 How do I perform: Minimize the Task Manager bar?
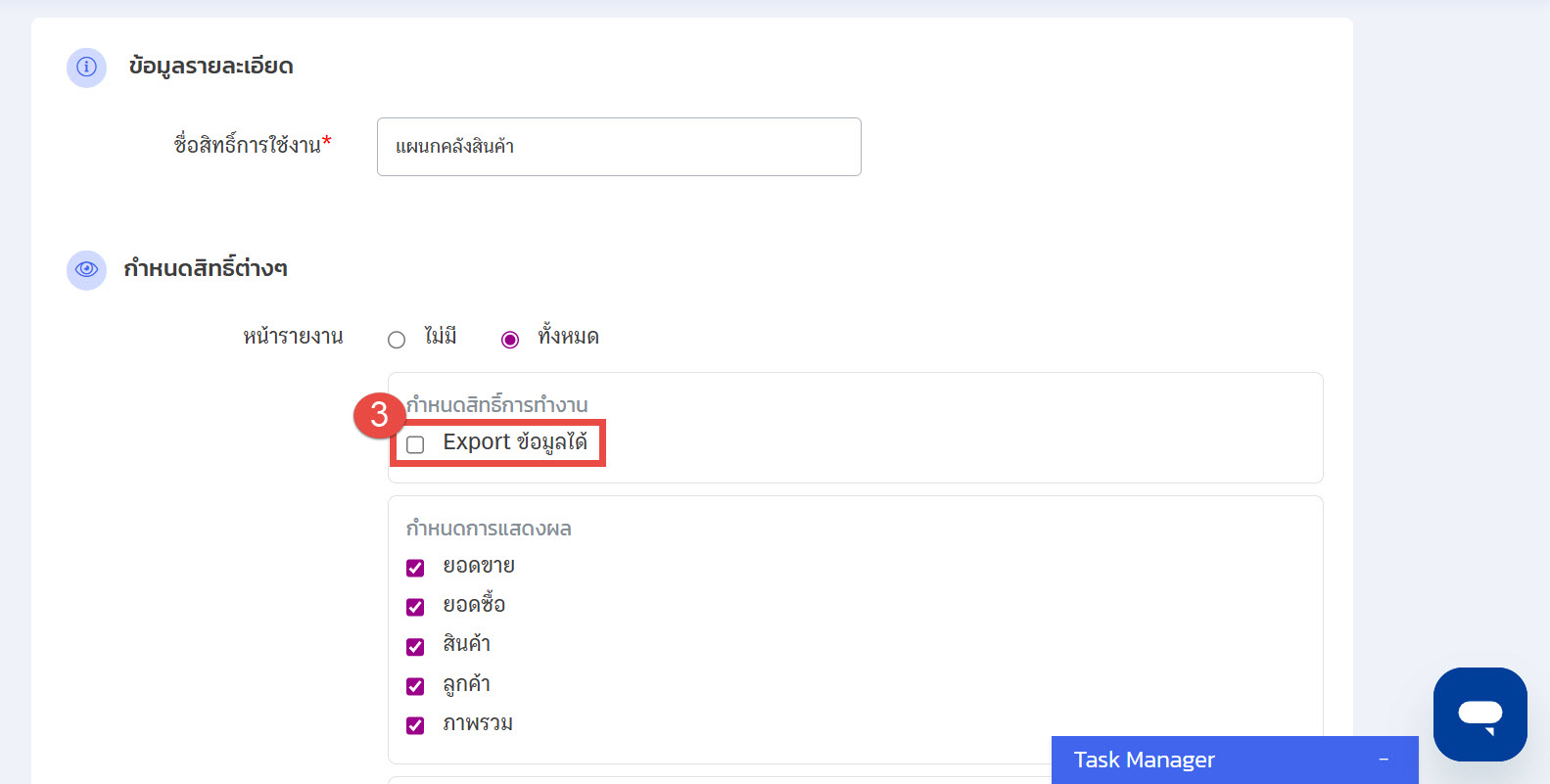point(1383,760)
